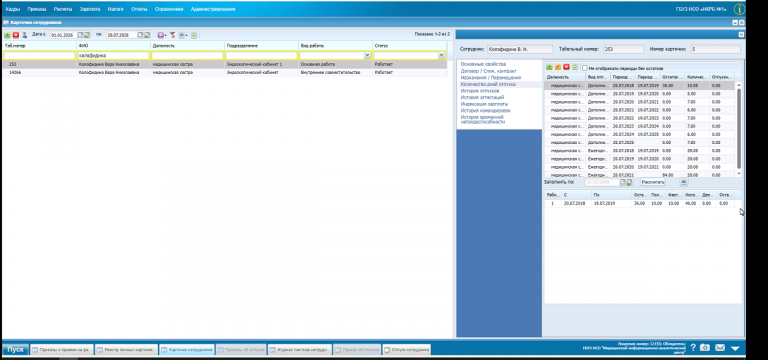The image size is (768, 360).
Task: Click red delete icon in vacation days panel
Action: pyautogui.click(x=566, y=67)
